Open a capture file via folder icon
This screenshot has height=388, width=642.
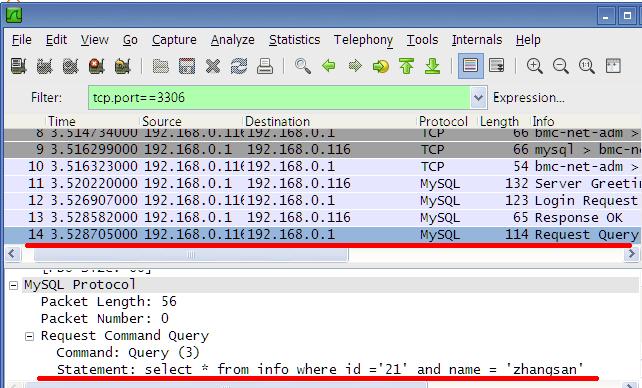pos(160,66)
